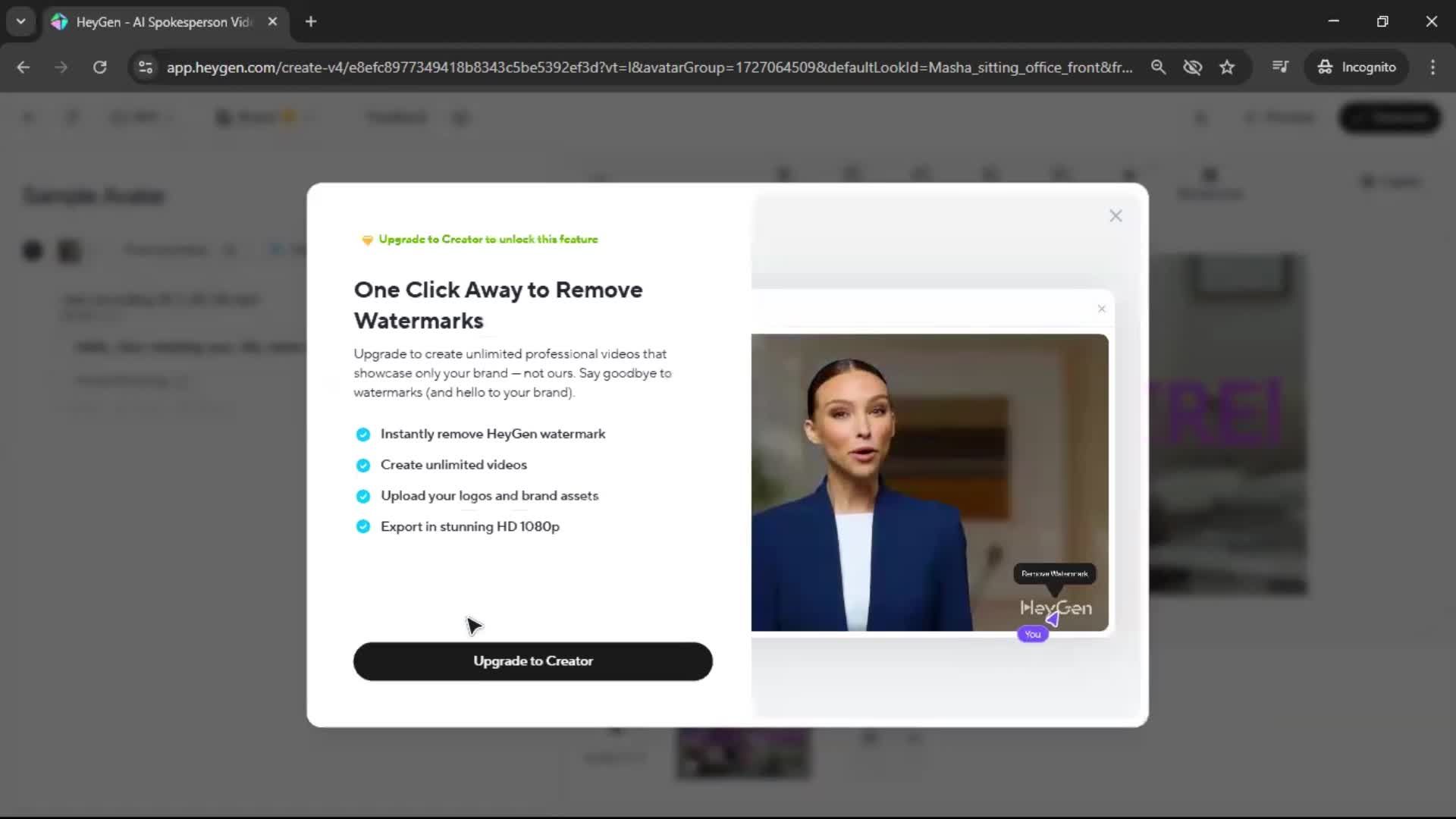
Task: Click the HeyGen AI Spokesperson tab
Action: click(x=163, y=22)
